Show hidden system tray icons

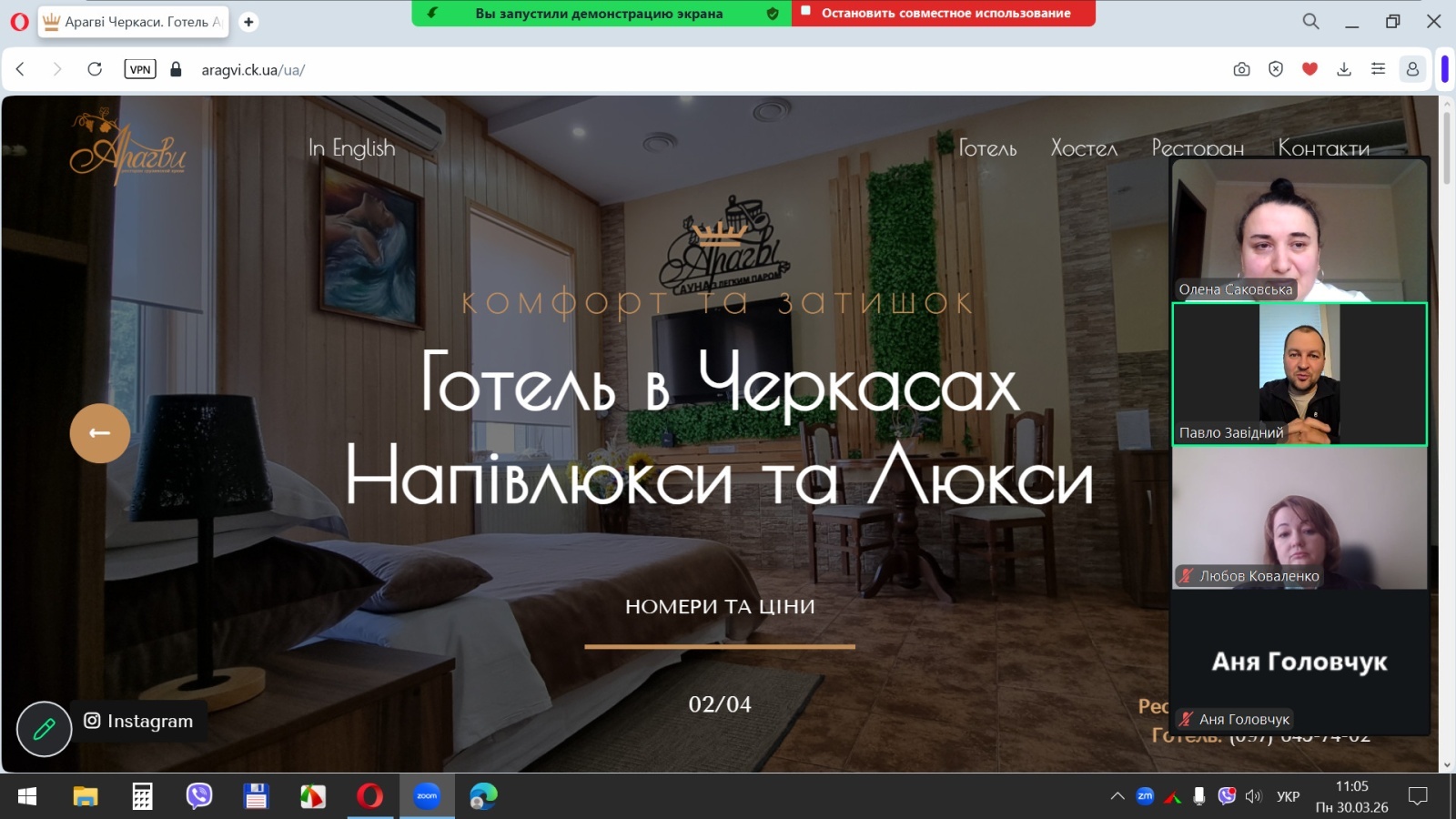(1117, 796)
